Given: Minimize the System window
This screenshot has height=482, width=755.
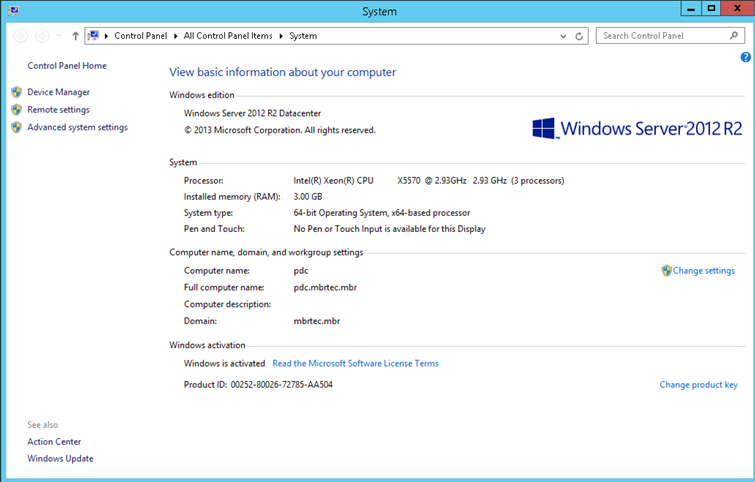Looking at the screenshot, I should point(691,9).
